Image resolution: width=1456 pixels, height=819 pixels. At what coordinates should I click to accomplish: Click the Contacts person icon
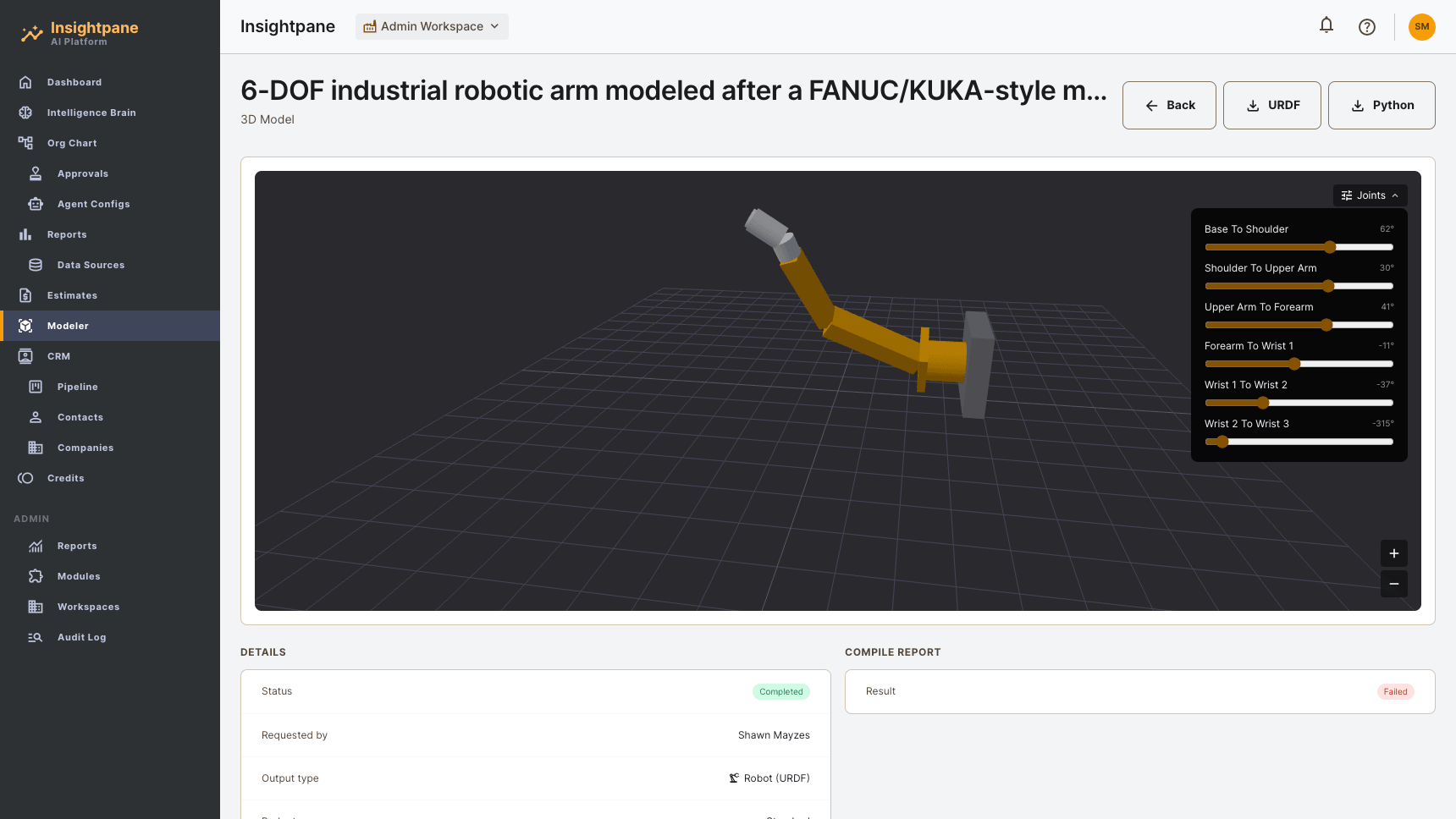(36, 417)
